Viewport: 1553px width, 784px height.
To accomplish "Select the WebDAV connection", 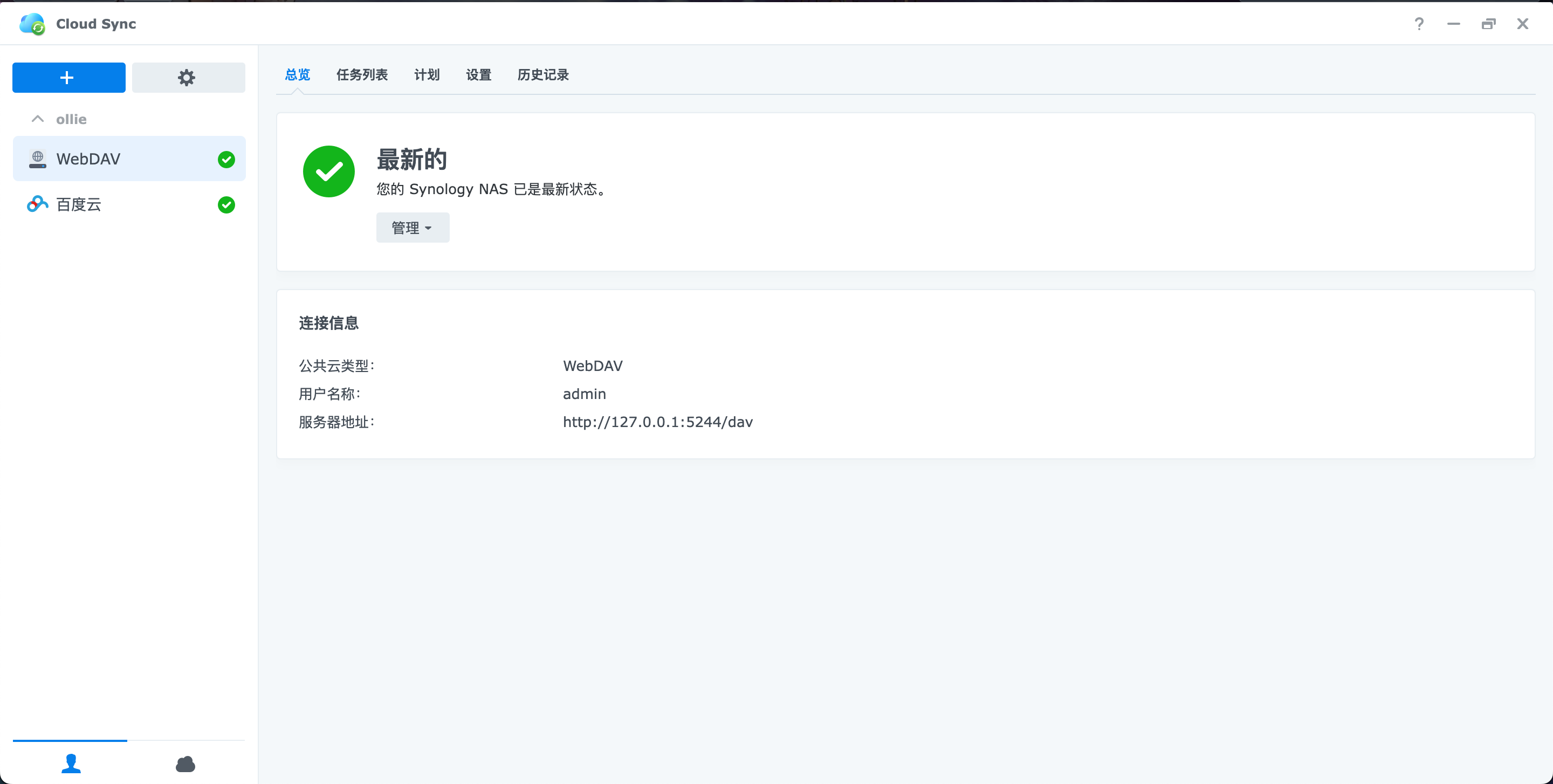I will click(129, 159).
